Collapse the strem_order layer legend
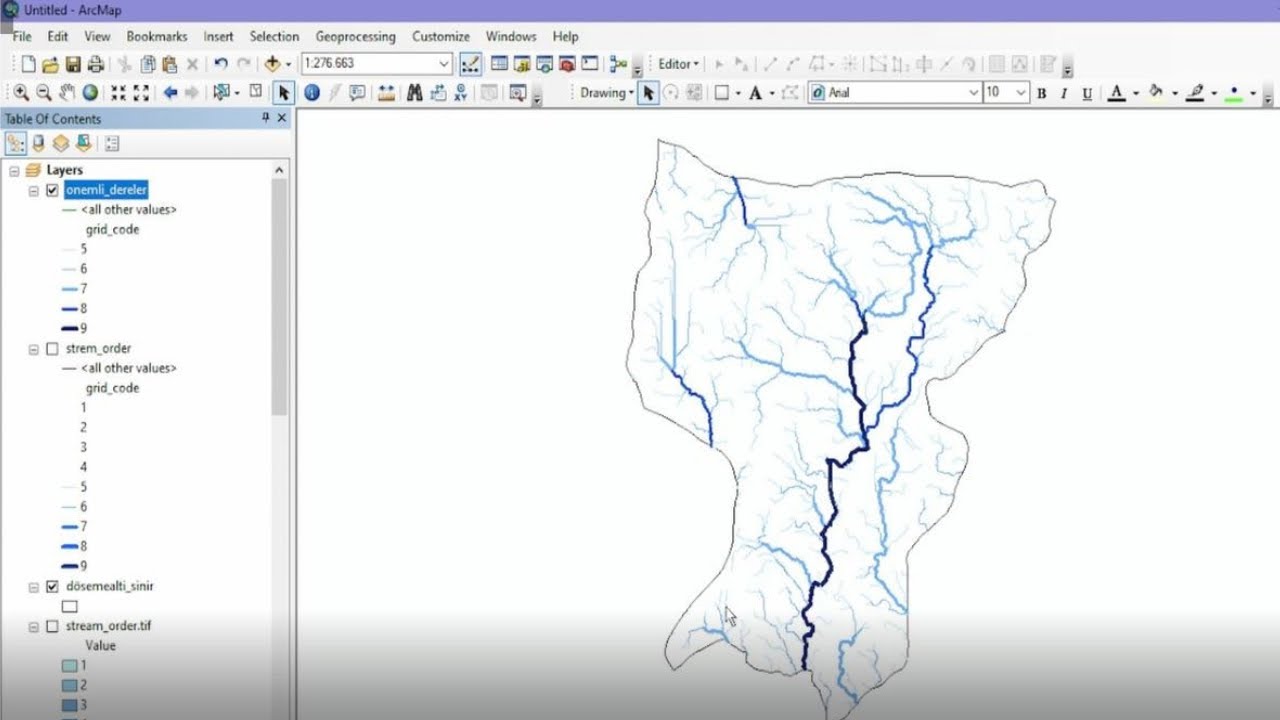The width and height of the screenshot is (1280, 720). 34,349
